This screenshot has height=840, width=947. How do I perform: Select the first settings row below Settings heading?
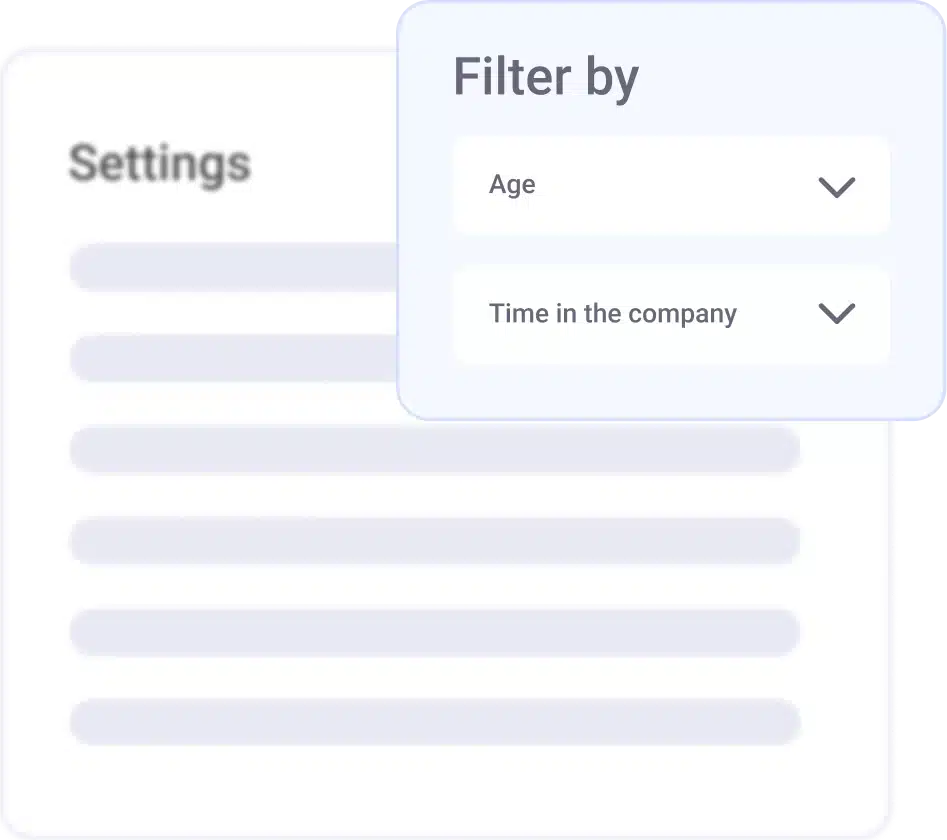[232, 267]
